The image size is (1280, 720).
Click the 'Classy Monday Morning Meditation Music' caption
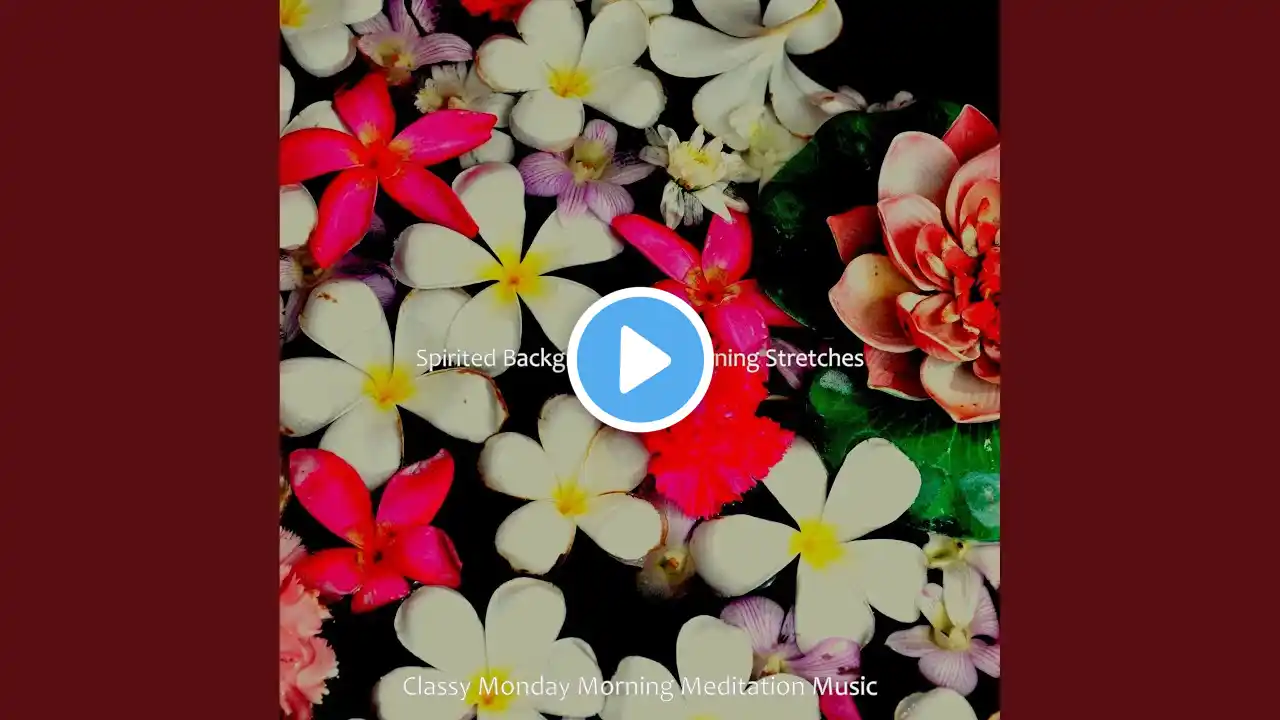point(640,686)
